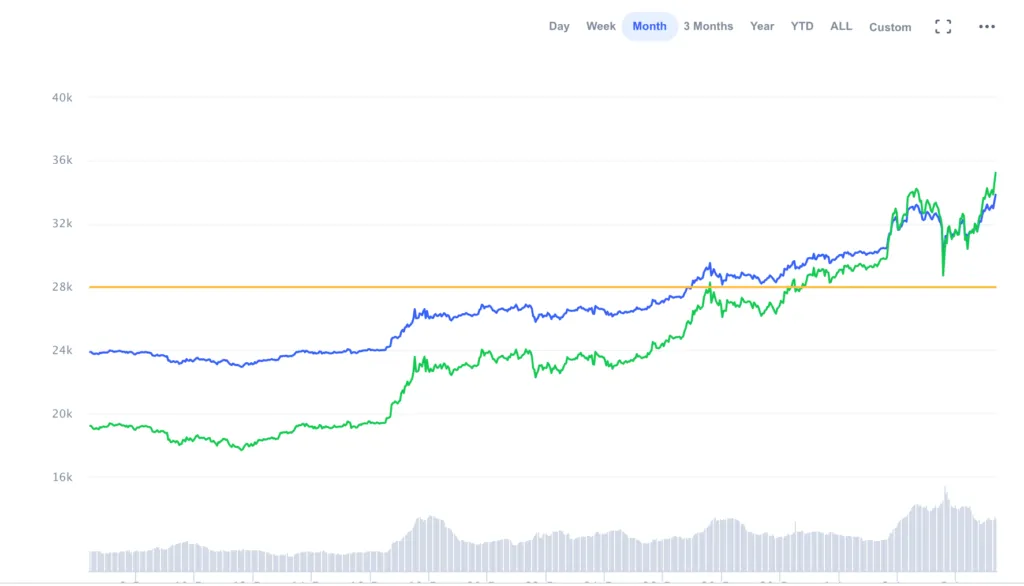Click the 40k y-axis label

click(x=62, y=97)
